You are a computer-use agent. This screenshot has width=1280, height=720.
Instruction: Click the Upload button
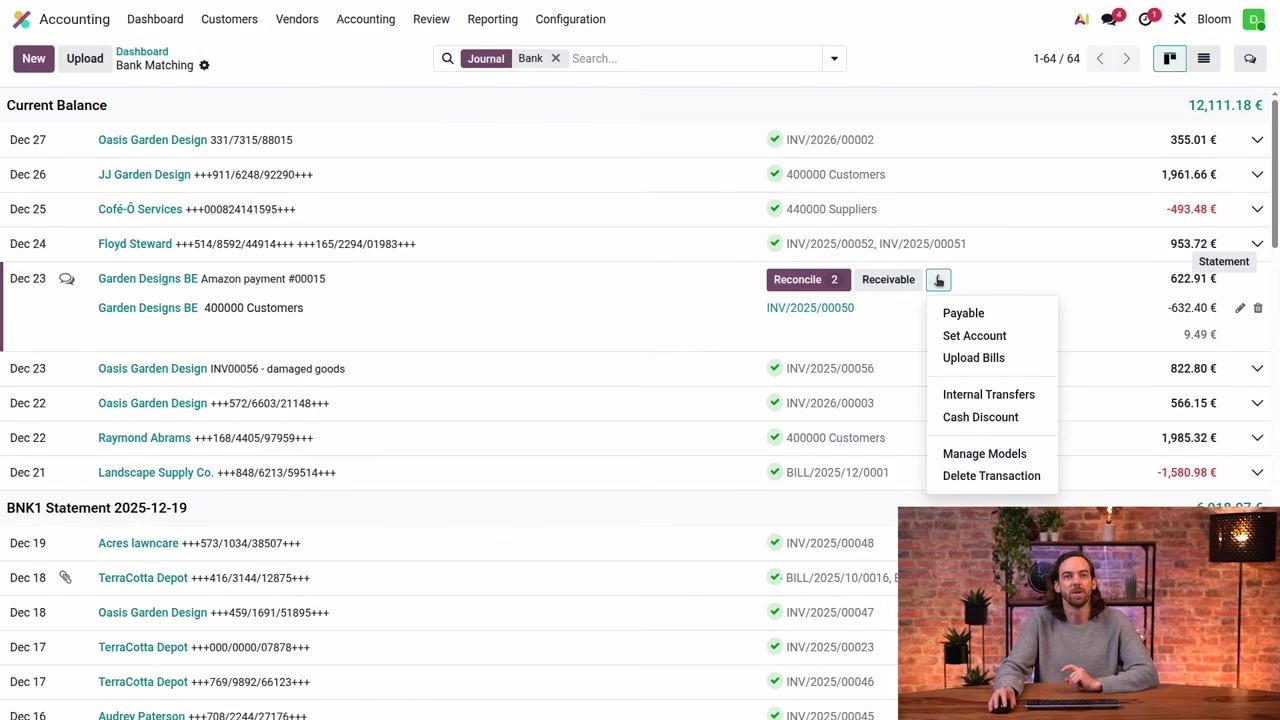point(85,59)
